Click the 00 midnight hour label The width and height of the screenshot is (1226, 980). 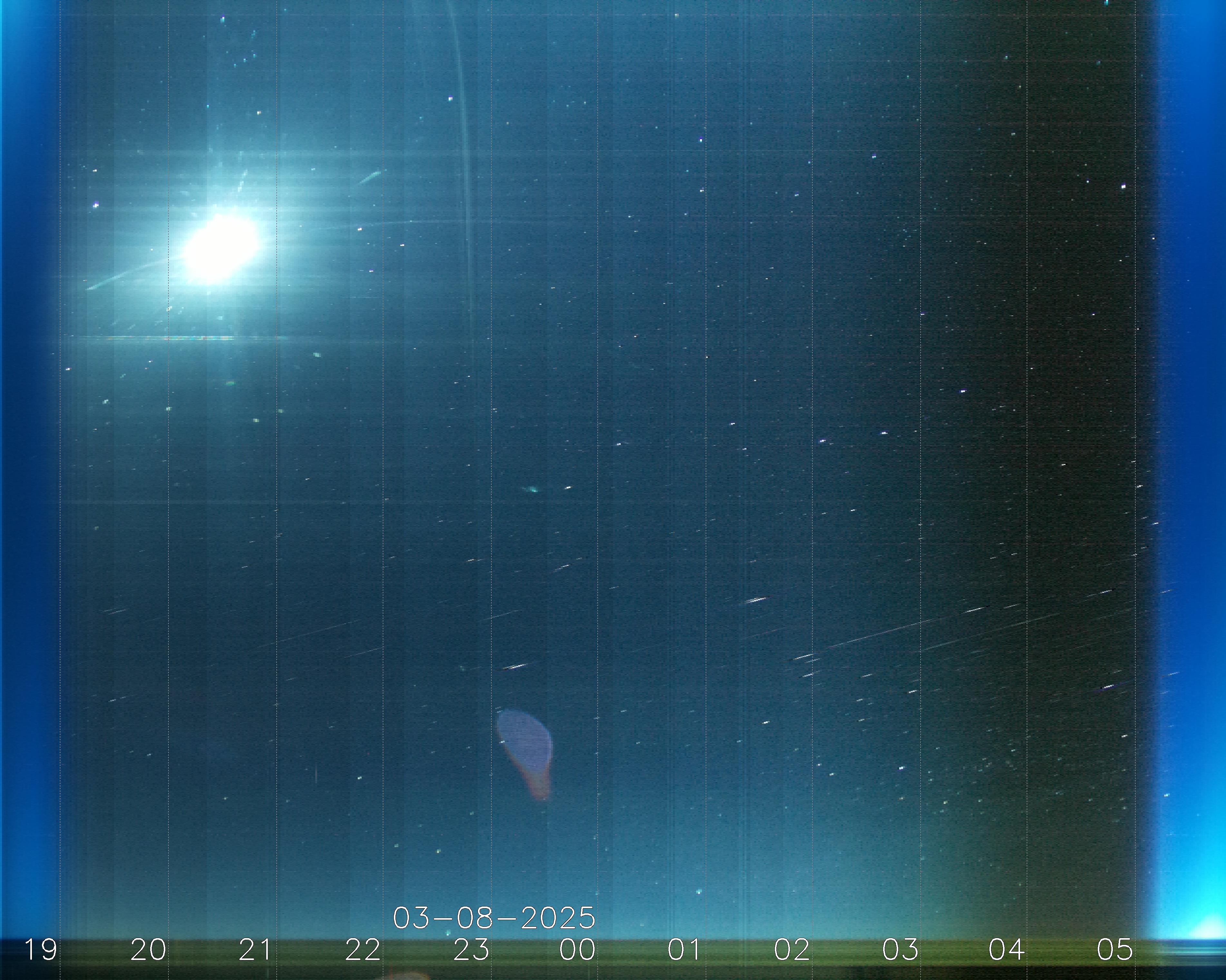577,950
